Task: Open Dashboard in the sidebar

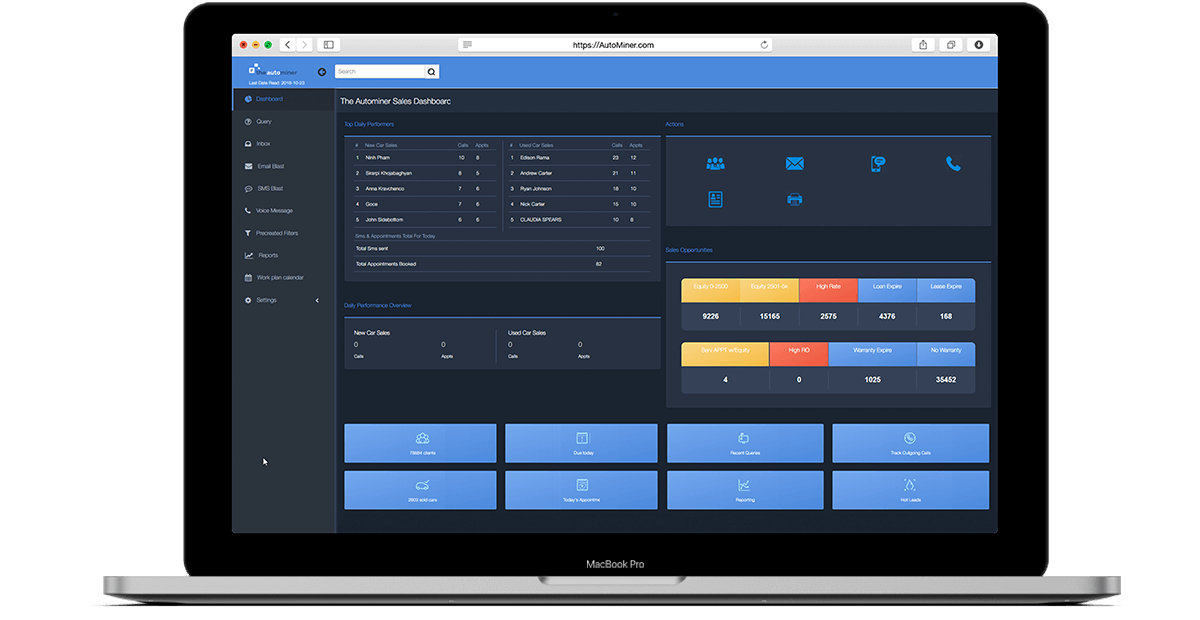Action: pyautogui.click(x=284, y=99)
